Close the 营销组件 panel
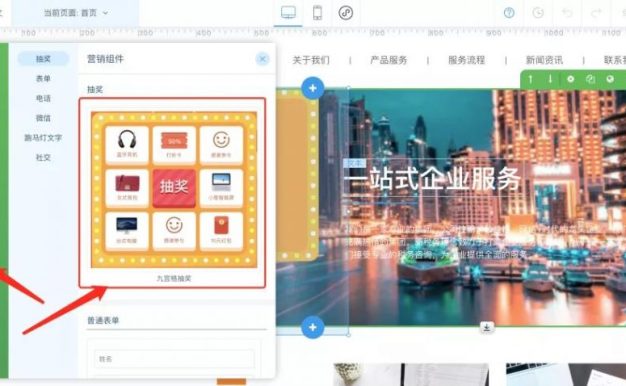 click(x=262, y=59)
